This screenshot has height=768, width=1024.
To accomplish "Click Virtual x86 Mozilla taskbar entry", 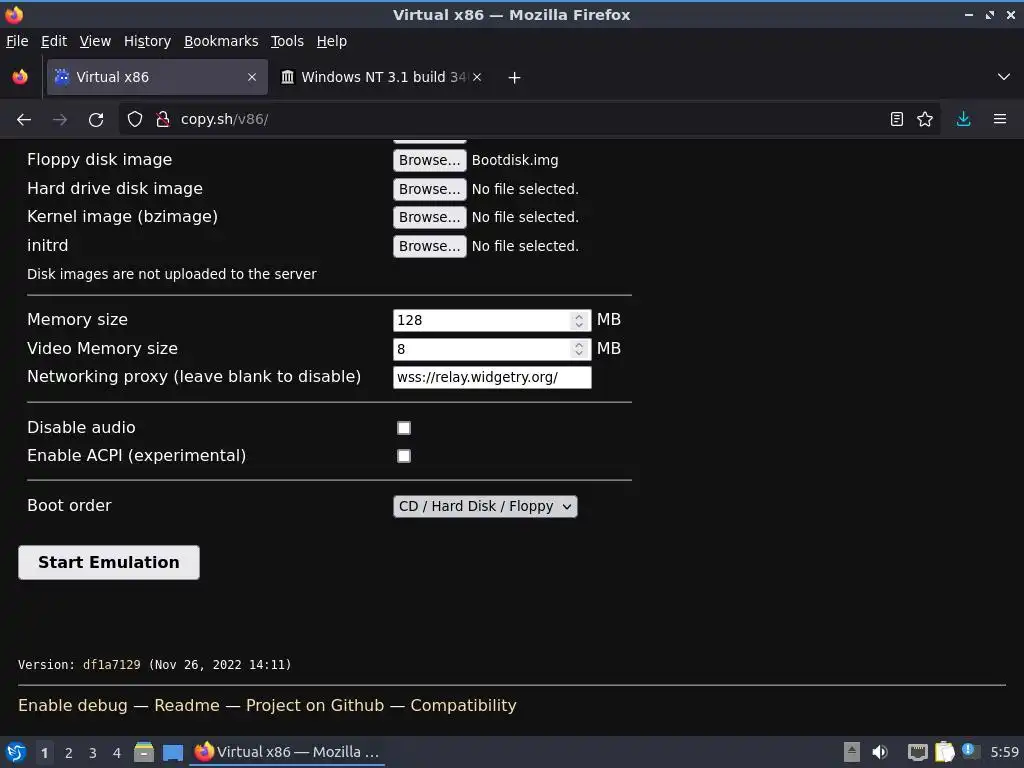I will (x=287, y=752).
